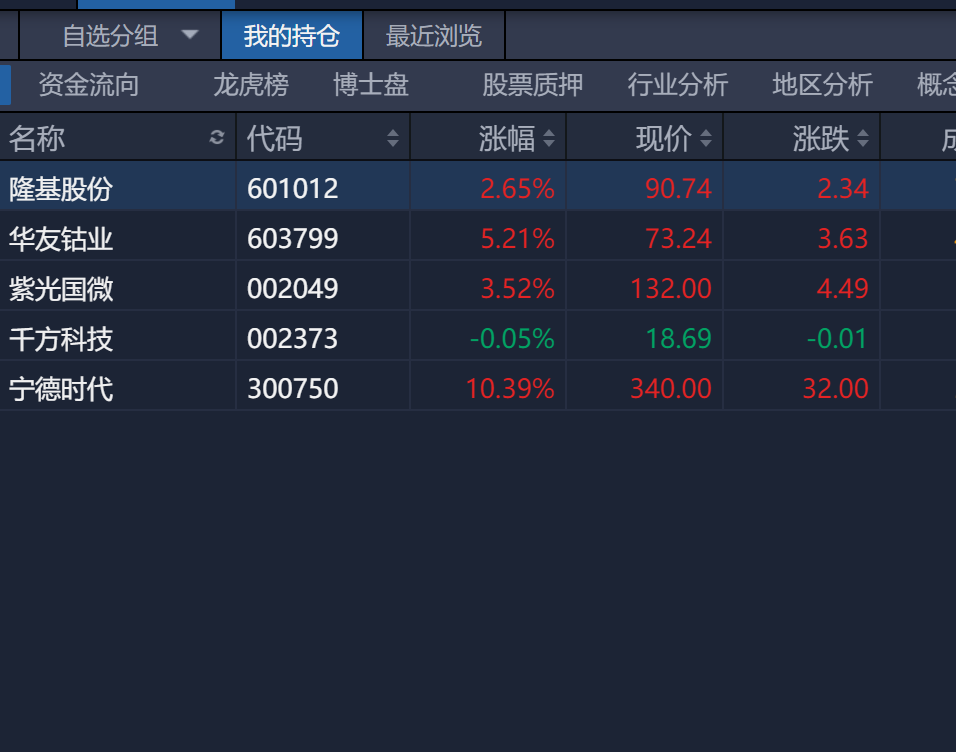
Task: Sort by 代码 column arrows
Action: pyautogui.click(x=393, y=138)
